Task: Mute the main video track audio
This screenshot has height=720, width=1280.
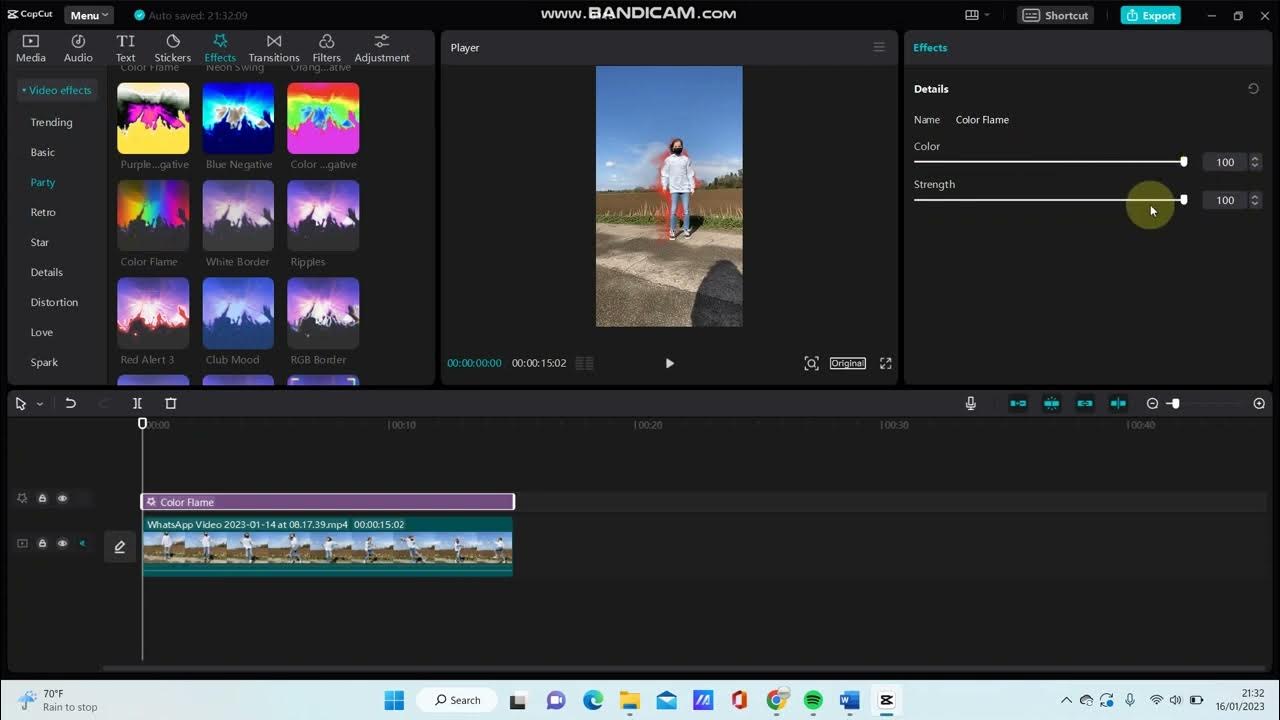Action: point(82,543)
